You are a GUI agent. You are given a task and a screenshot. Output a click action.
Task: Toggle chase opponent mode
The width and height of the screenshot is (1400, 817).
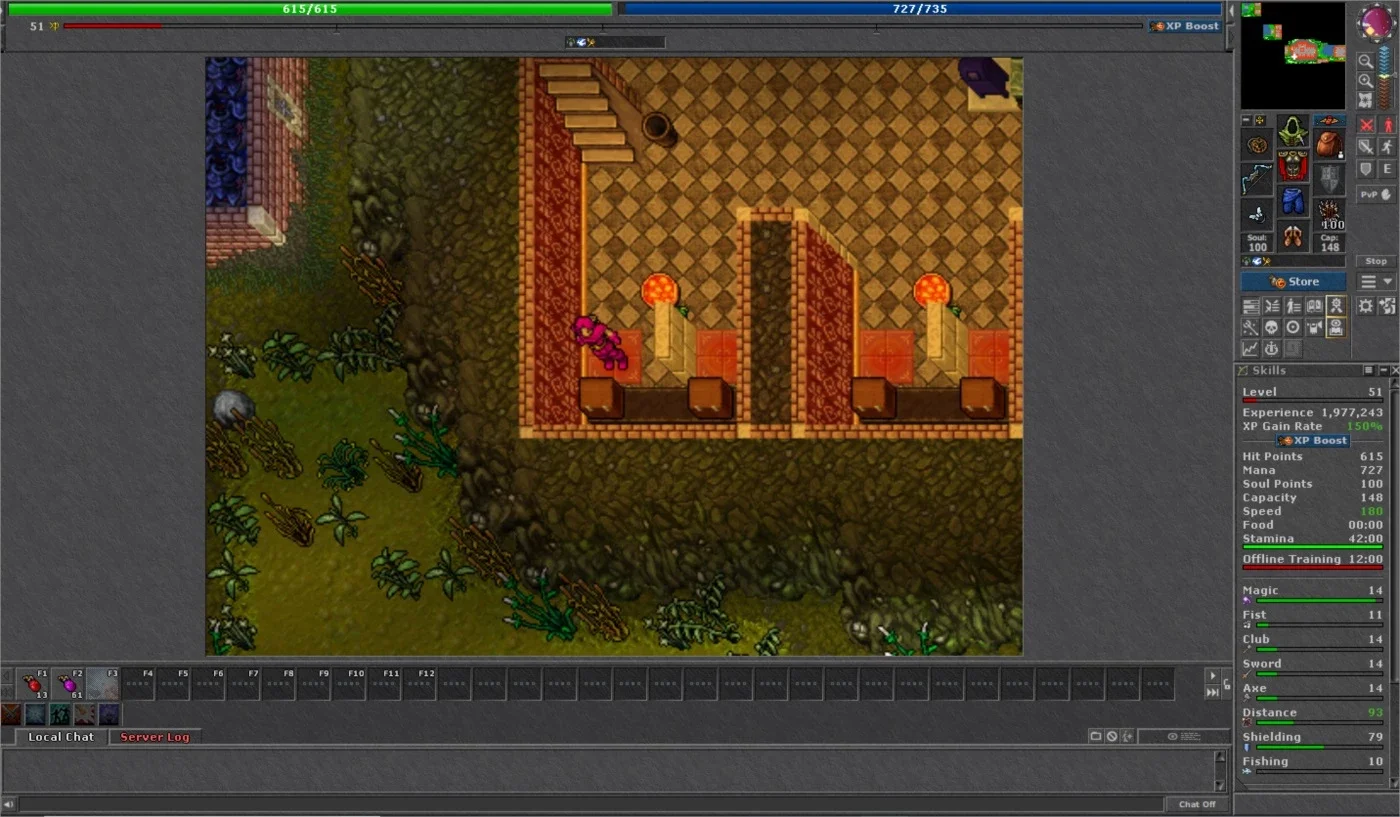1387,146
